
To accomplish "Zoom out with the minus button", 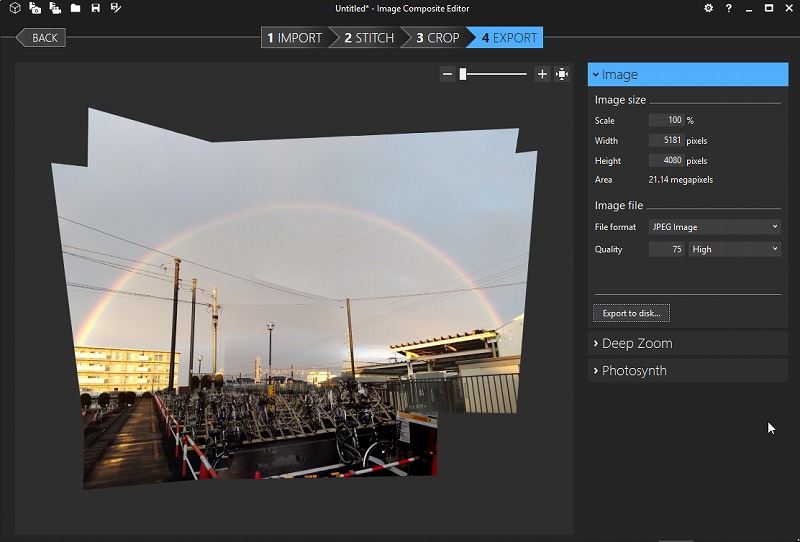I will pyautogui.click(x=447, y=74).
